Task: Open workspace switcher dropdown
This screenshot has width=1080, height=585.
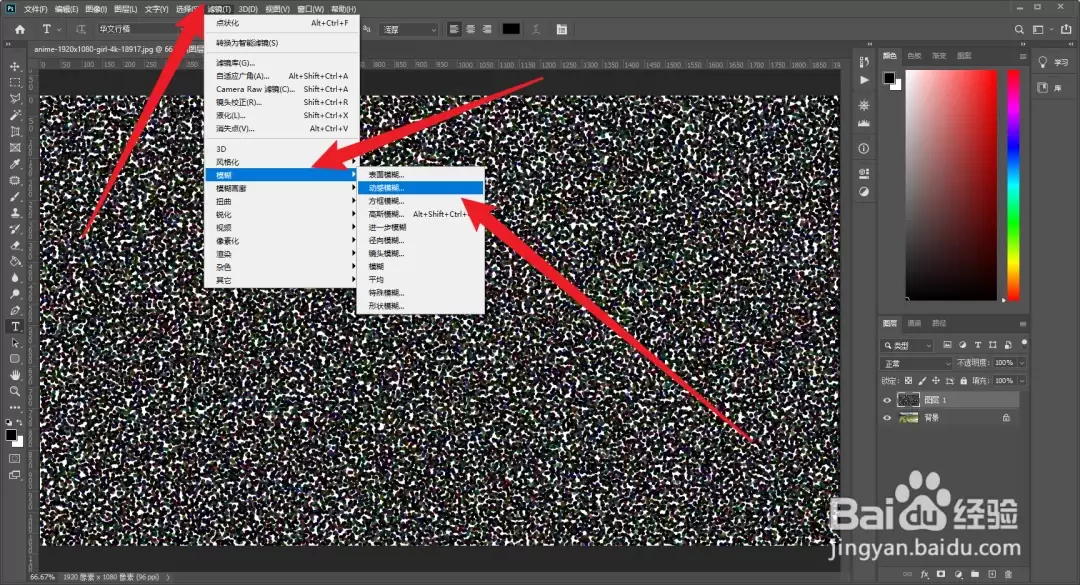Action: (1041, 30)
